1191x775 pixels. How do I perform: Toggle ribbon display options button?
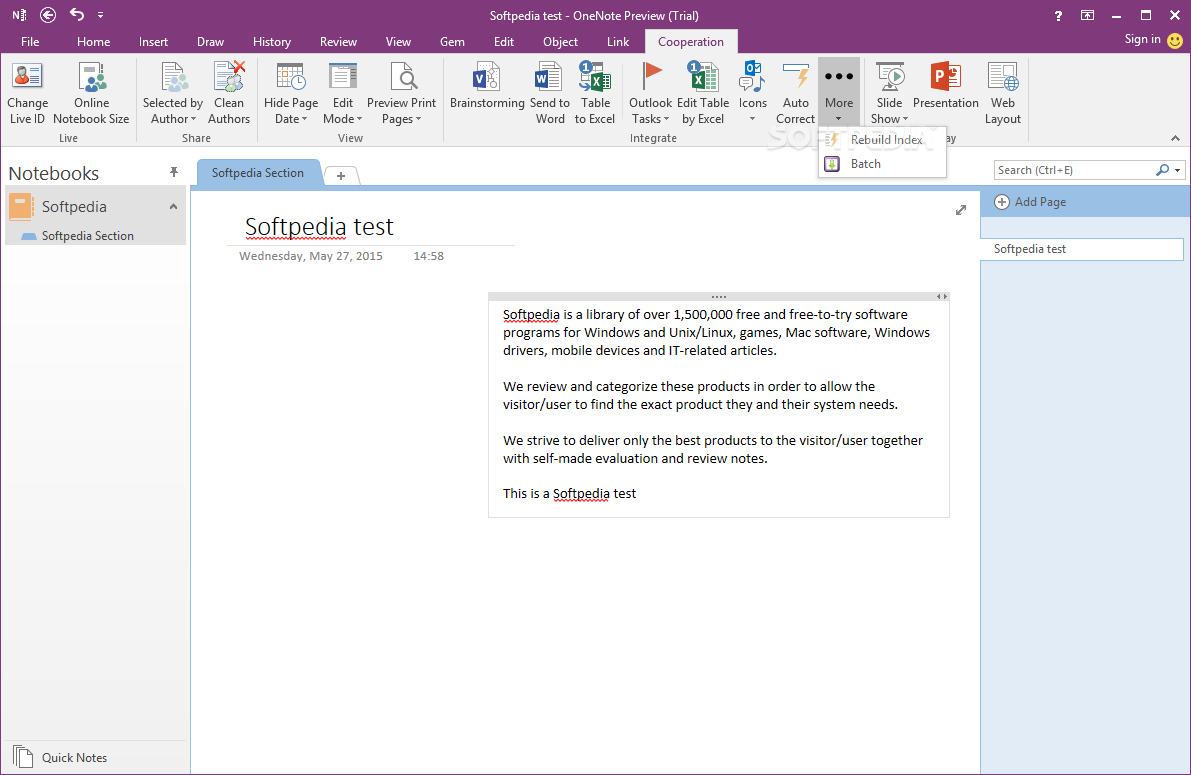pyautogui.click(x=1088, y=15)
